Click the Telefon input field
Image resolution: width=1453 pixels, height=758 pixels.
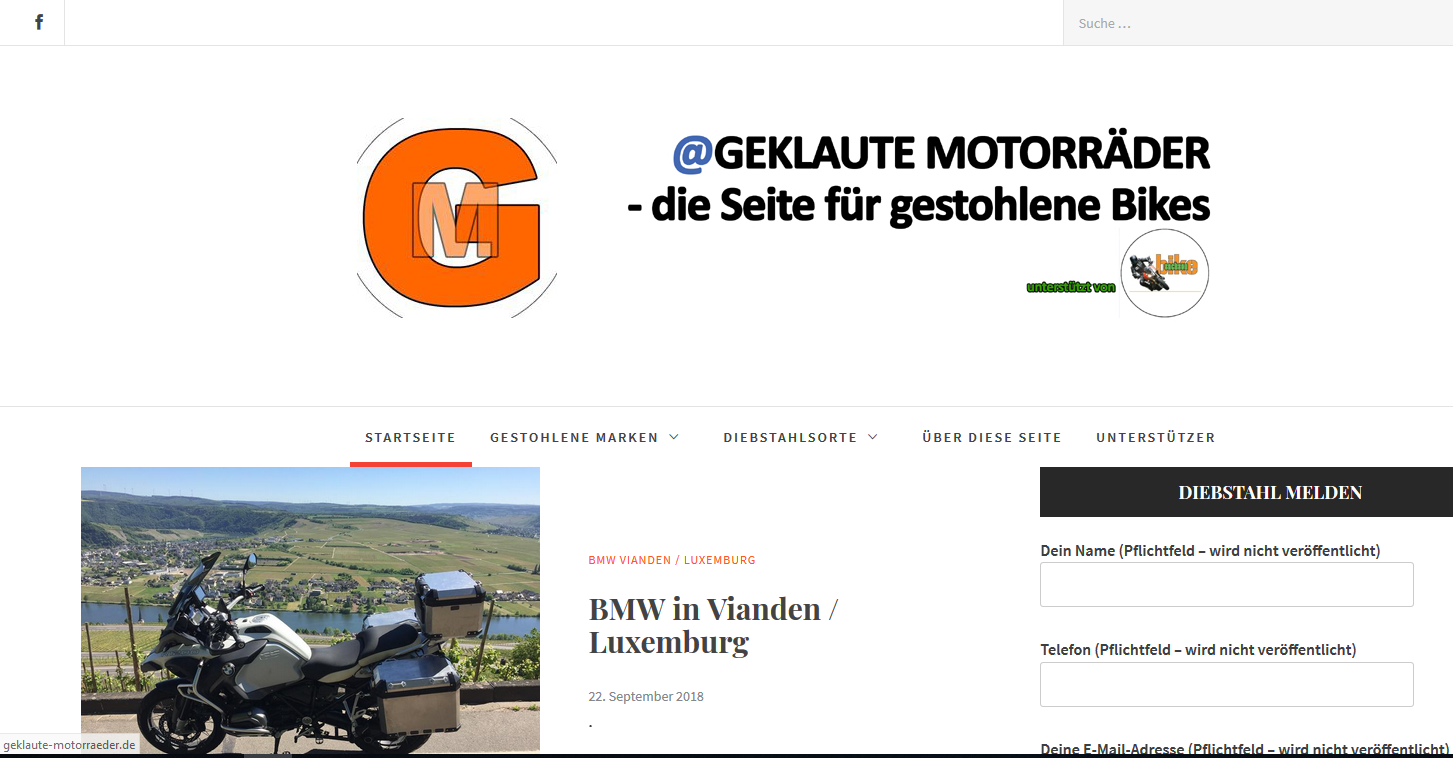point(1227,684)
